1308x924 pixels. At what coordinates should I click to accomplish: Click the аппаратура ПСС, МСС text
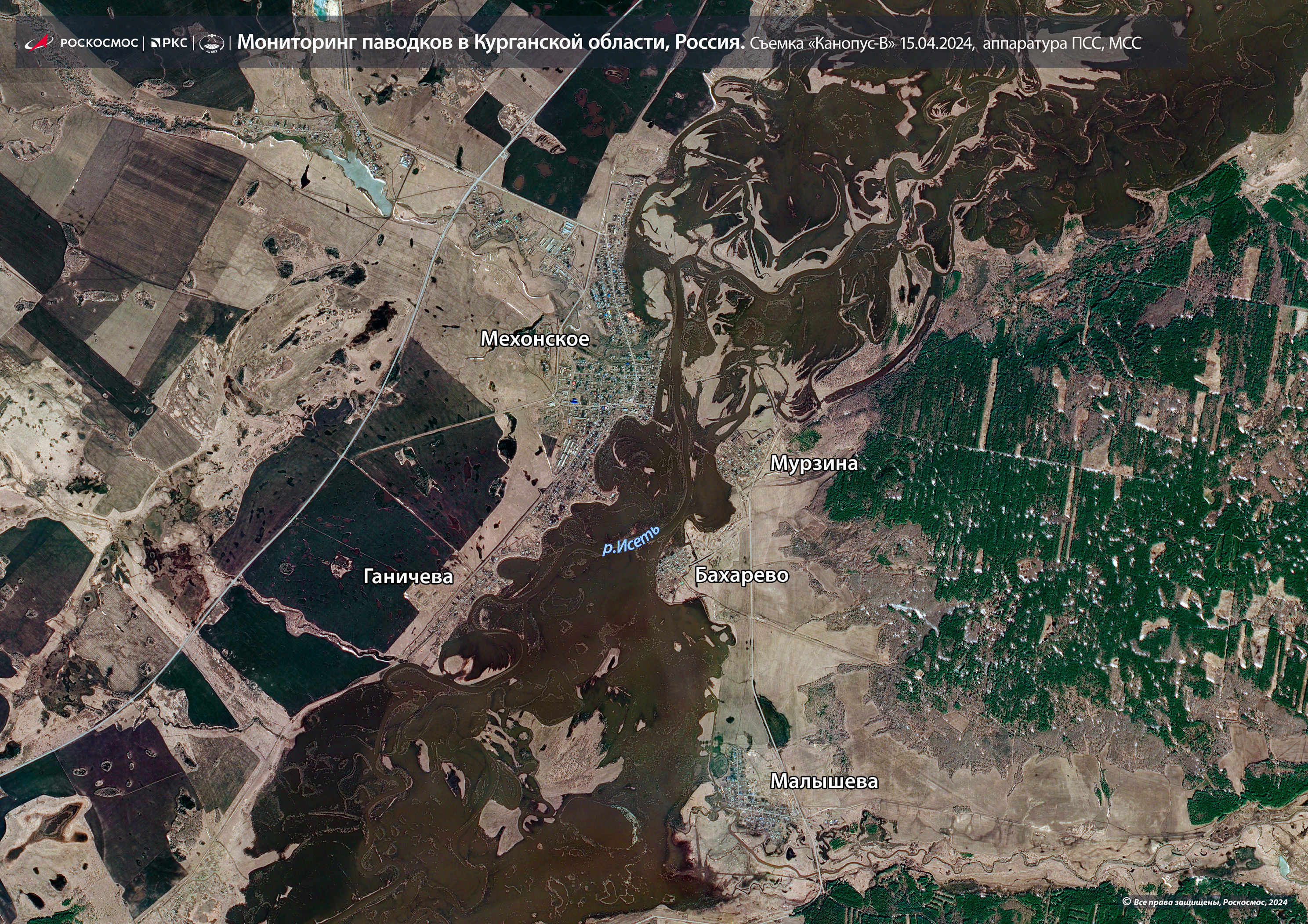[x=1062, y=43]
